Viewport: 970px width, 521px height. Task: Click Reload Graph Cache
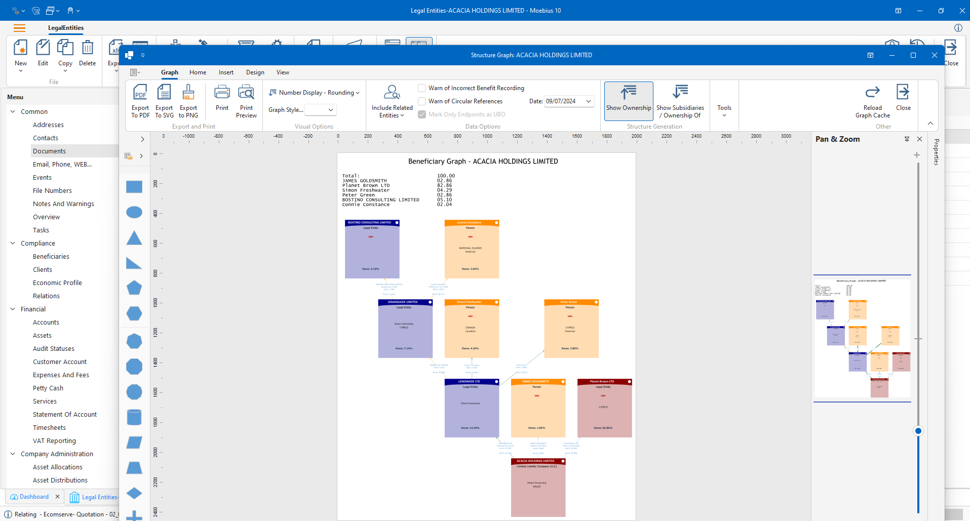[872, 101]
